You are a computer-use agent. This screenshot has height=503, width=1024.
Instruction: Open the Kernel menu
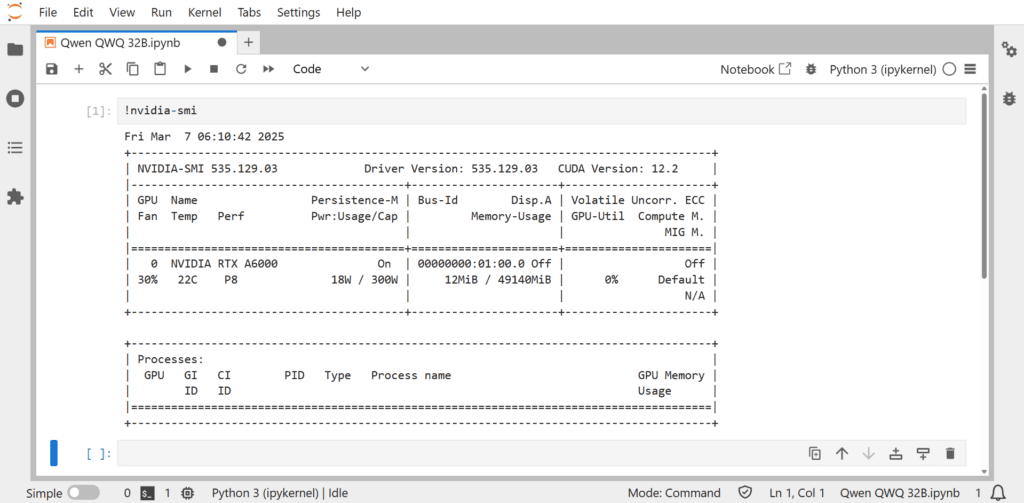click(x=205, y=13)
